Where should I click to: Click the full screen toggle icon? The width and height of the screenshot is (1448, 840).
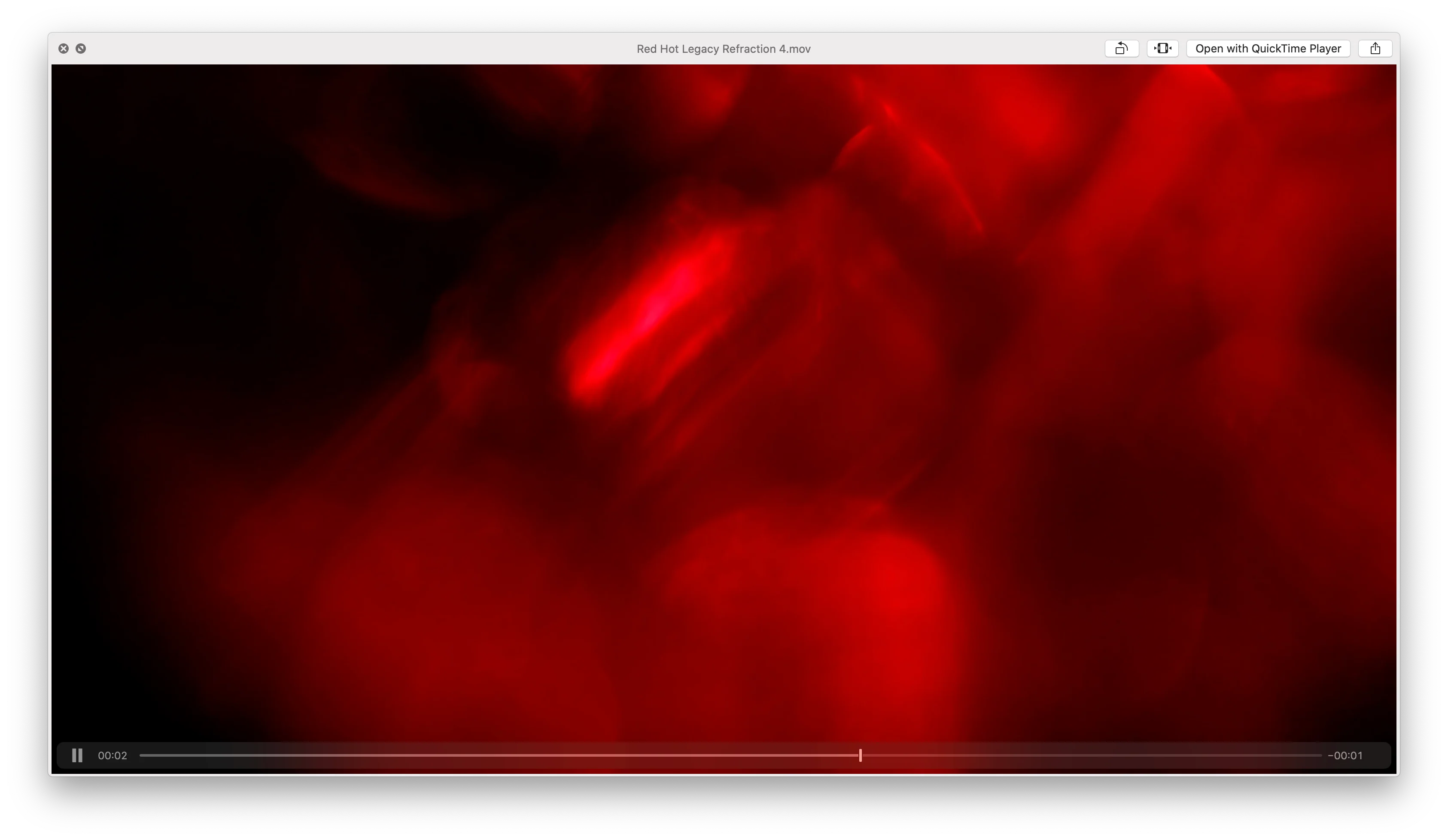[x=81, y=48]
